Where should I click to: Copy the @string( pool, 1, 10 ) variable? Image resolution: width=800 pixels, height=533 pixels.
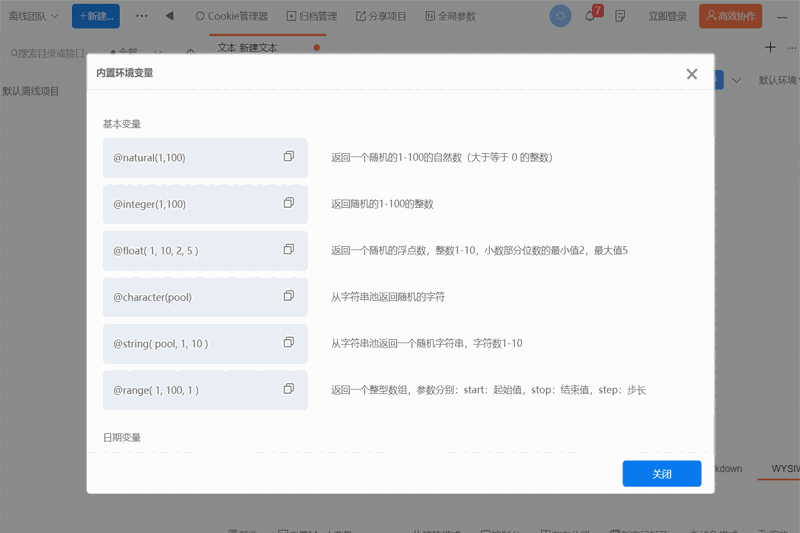289,342
